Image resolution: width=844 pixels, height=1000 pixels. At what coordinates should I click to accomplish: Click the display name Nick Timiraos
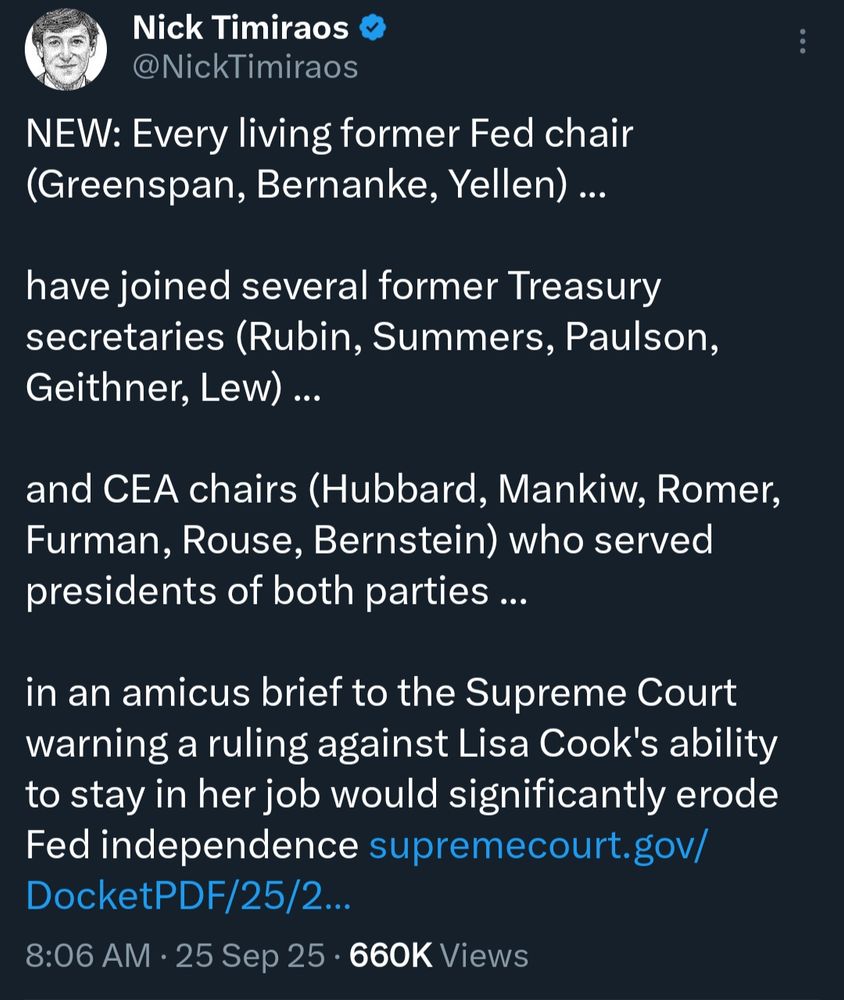tap(240, 30)
